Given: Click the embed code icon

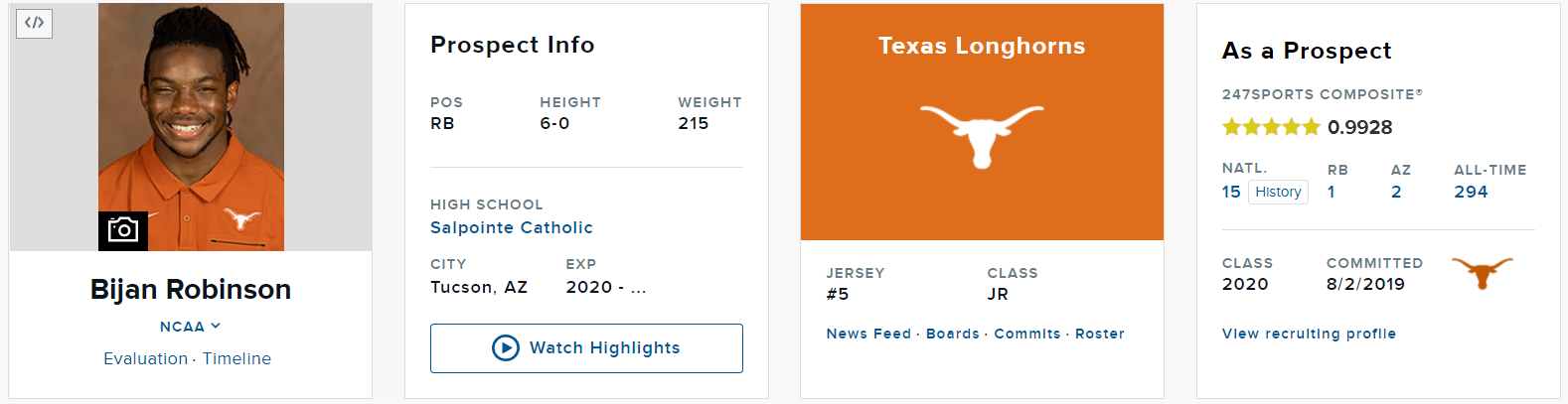Looking at the screenshot, I should [x=34, y=23].
